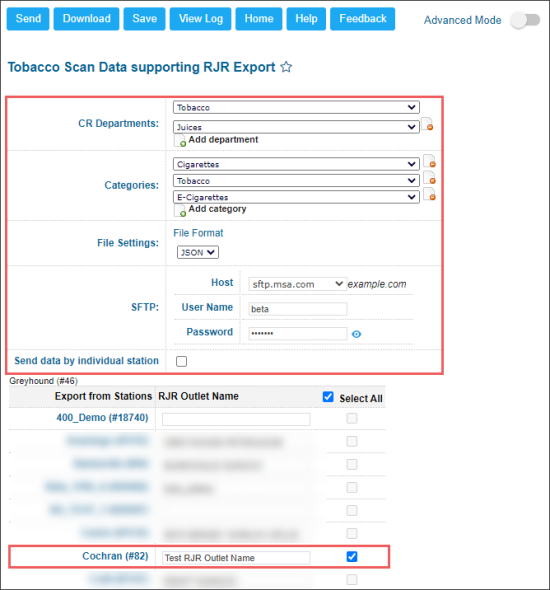Click the Add category link
The image size is (550, 590).
point(217,209)
